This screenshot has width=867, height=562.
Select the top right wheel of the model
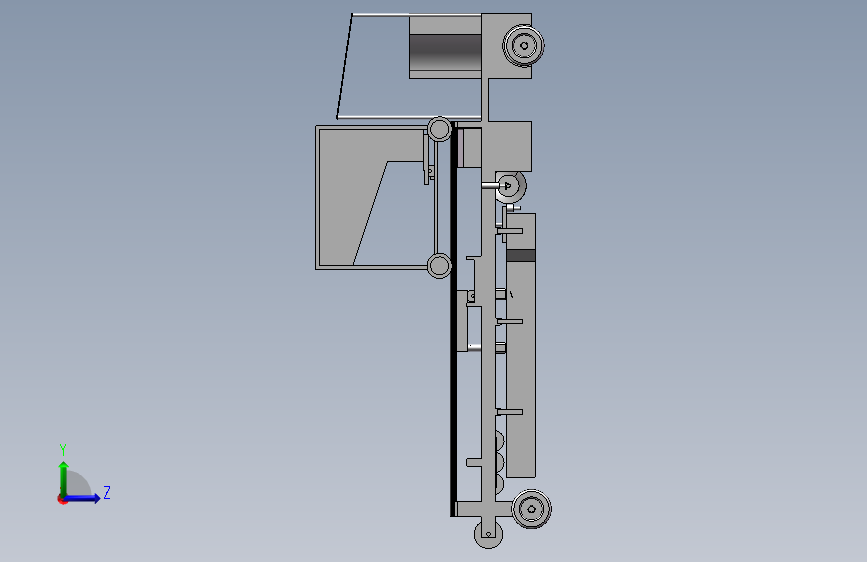(x=523, y=45)
